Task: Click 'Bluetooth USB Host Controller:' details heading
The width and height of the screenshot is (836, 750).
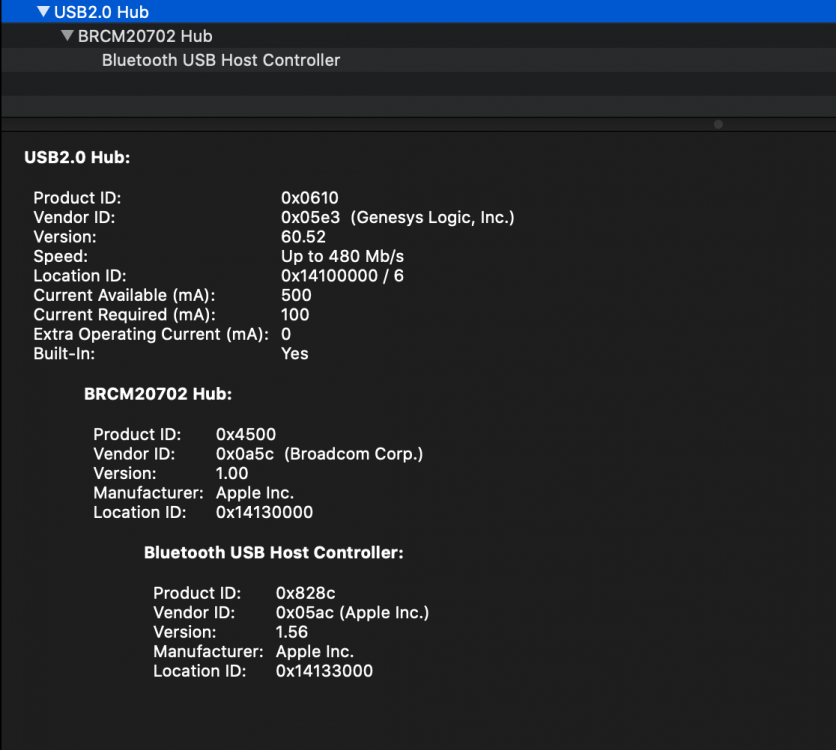Action: tap(274, 553)
